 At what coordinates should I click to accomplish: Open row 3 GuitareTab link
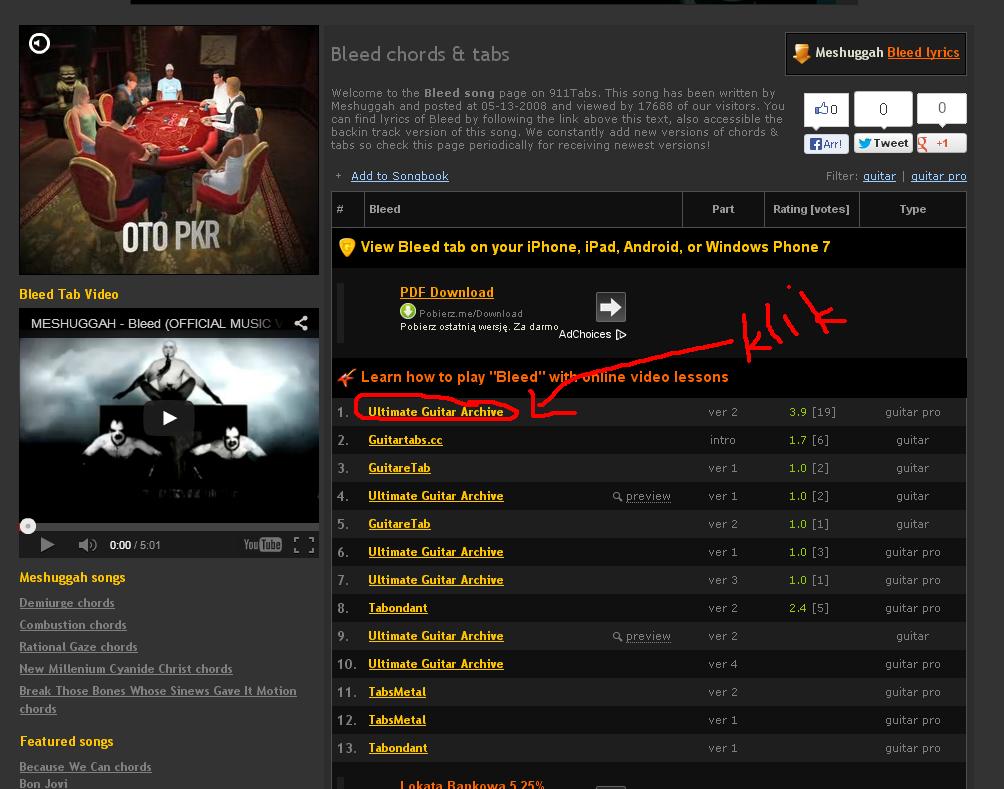[x=399, y=468]
